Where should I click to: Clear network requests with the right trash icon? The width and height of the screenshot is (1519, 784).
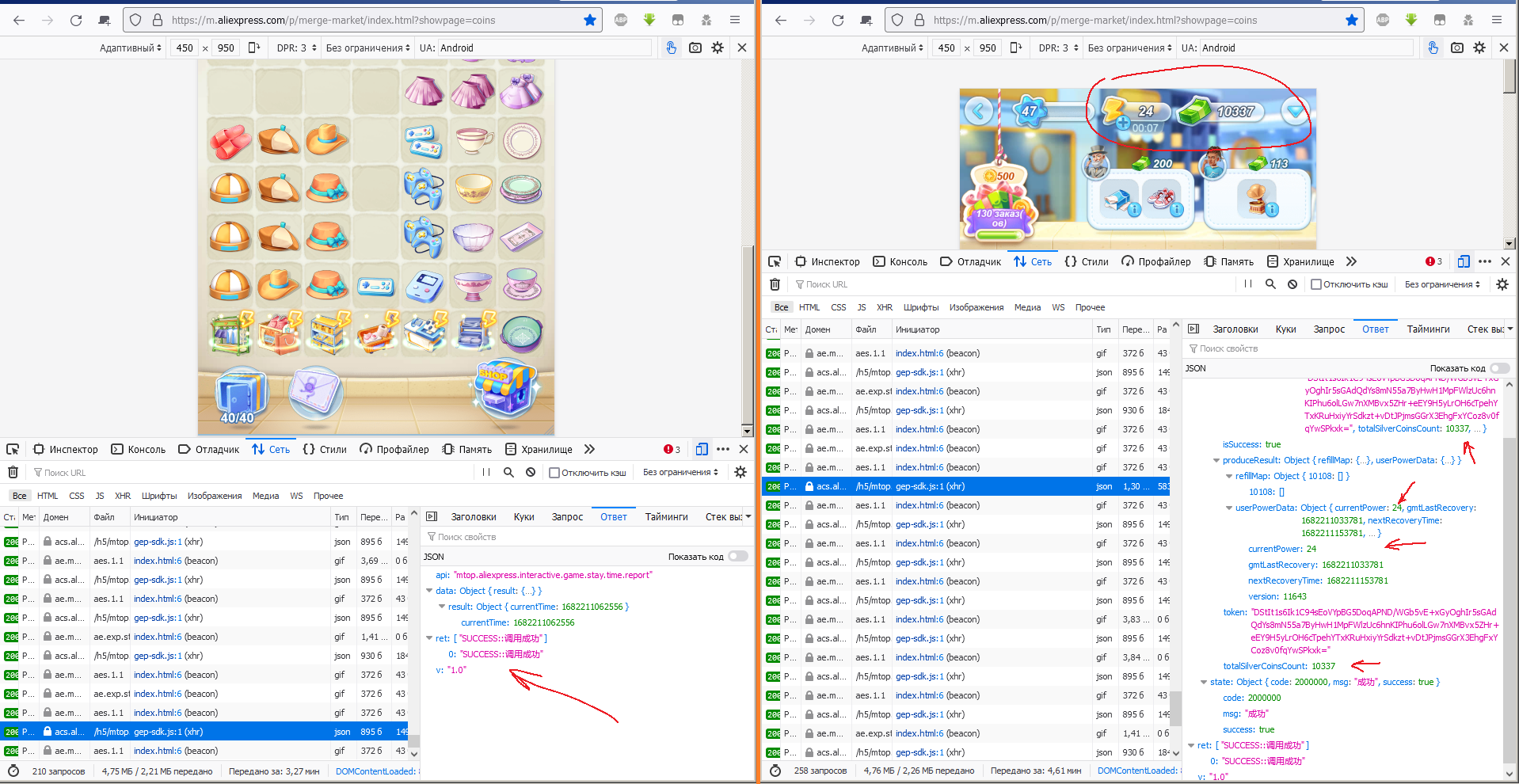pos(775,284)
